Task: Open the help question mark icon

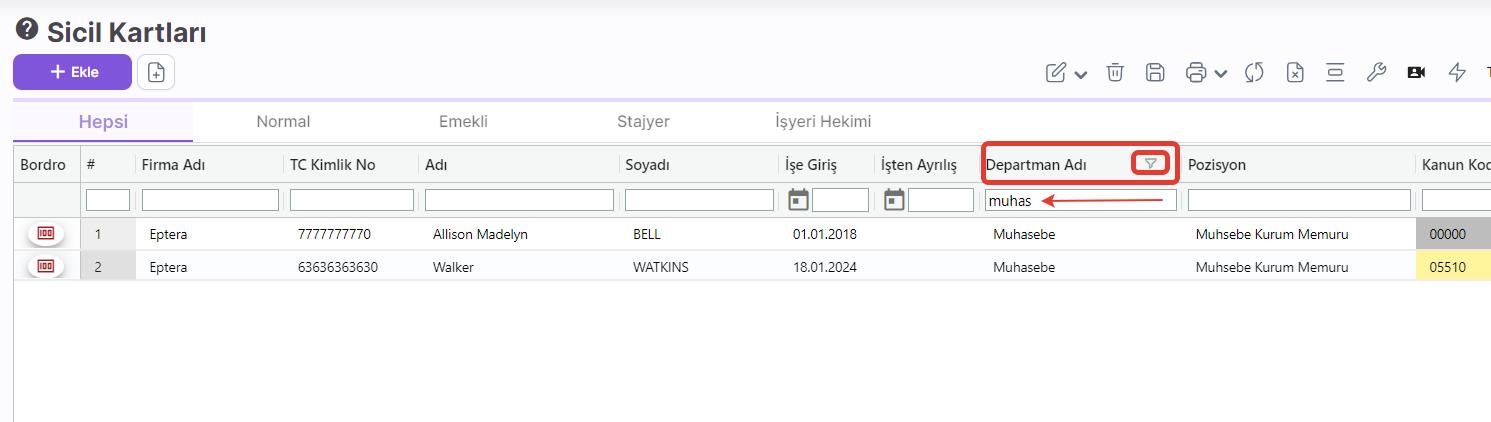Action: 27,30
